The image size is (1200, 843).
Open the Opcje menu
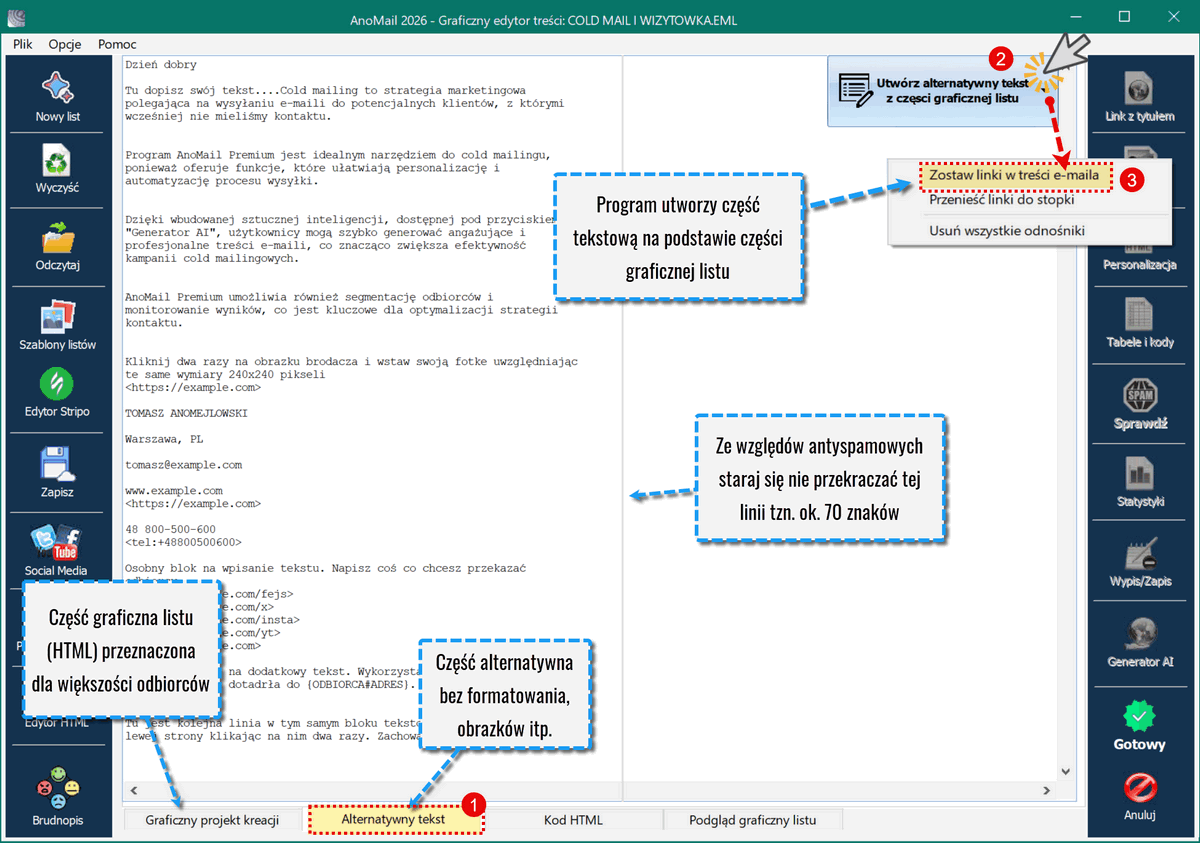click(x=65, y=44)
